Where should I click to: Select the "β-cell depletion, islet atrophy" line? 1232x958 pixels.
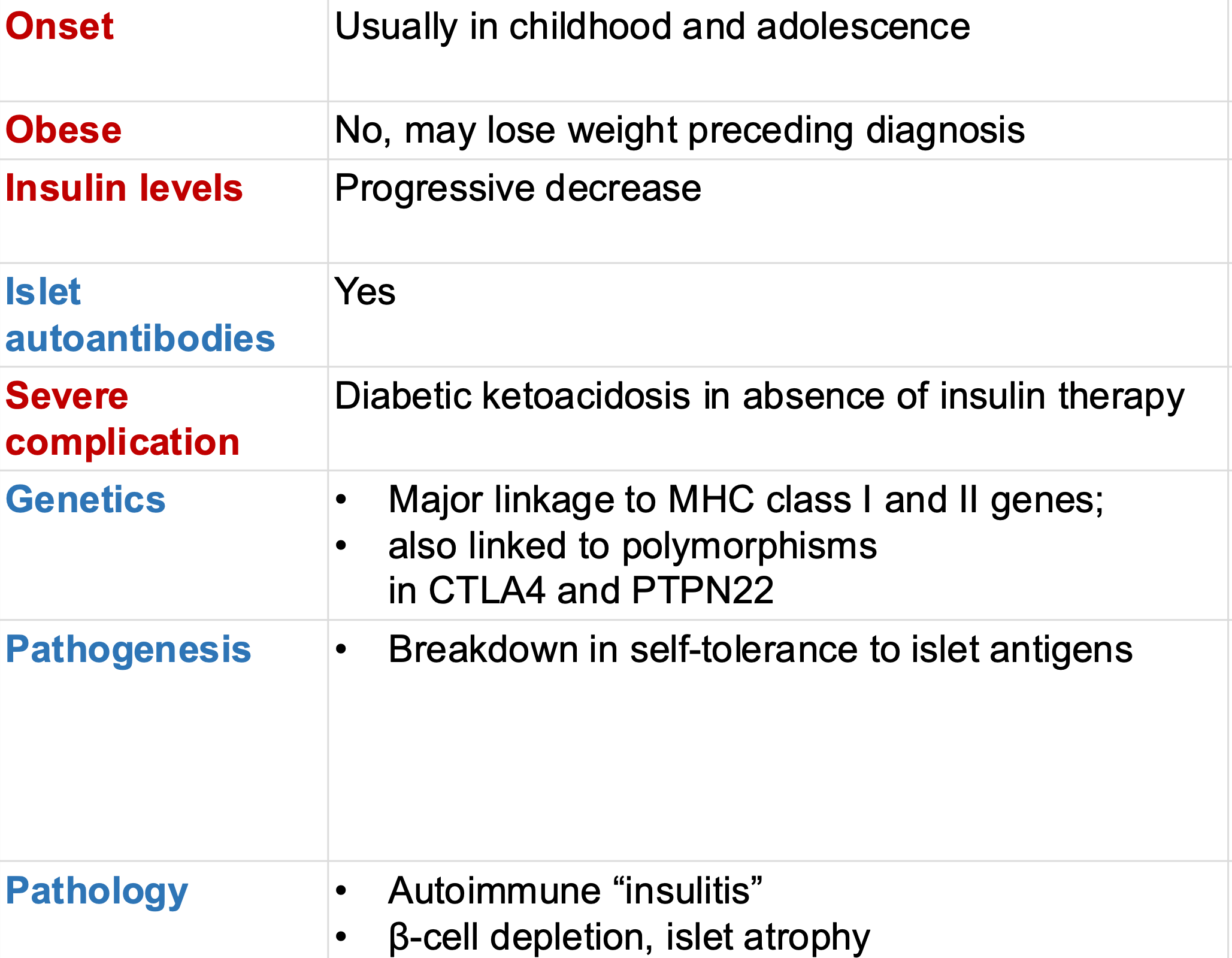click(629, 937)
